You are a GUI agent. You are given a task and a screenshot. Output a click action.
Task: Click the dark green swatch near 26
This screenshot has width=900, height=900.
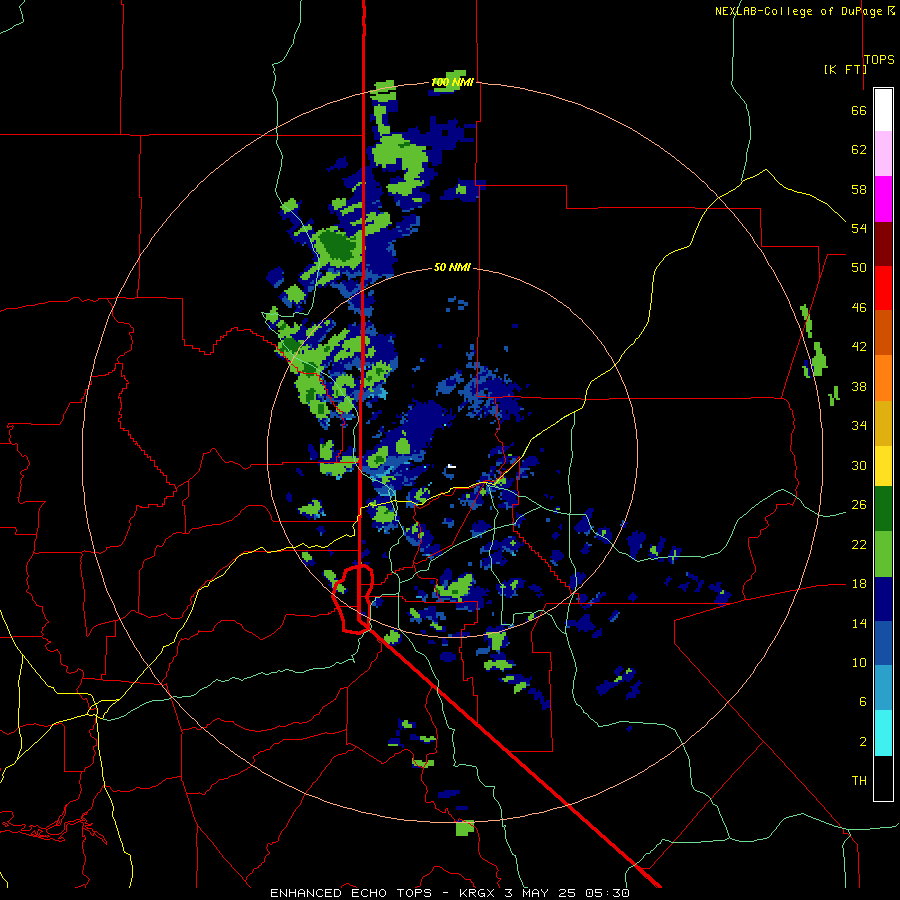click(883, 509)
